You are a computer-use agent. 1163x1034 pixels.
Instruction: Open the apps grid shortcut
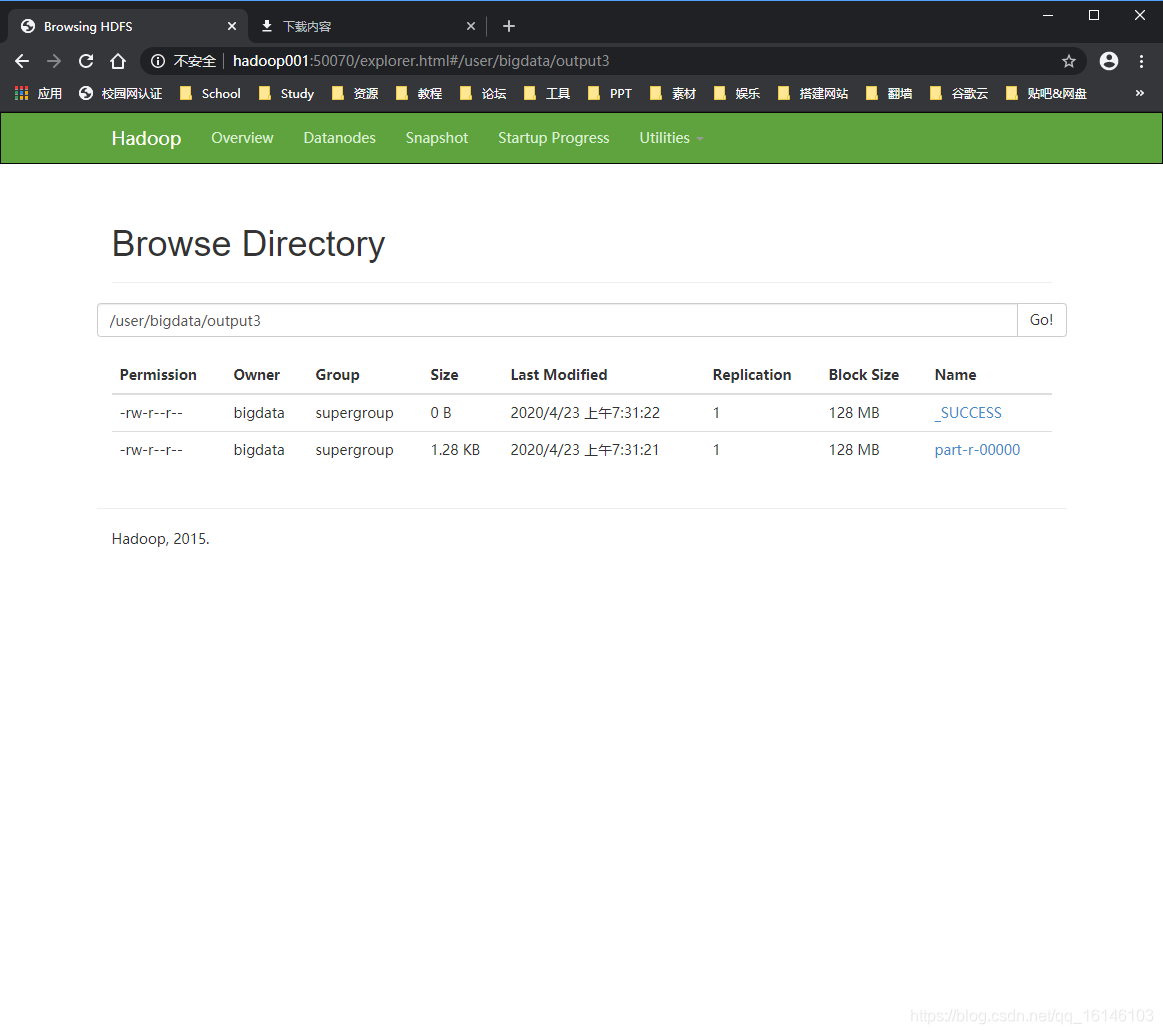pos(38,93)
